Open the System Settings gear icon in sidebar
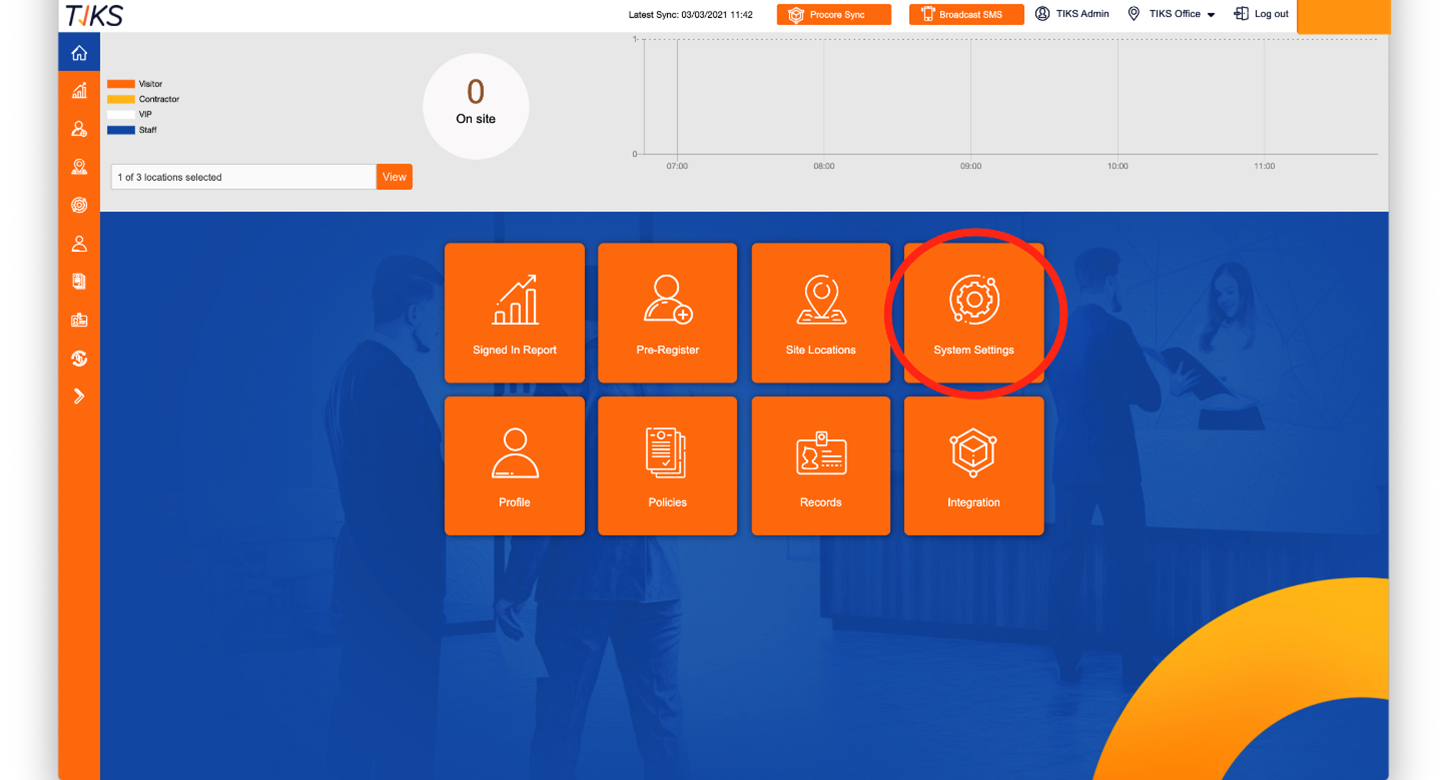Viewport: 1447px width, 780px height. coord(79,205)
